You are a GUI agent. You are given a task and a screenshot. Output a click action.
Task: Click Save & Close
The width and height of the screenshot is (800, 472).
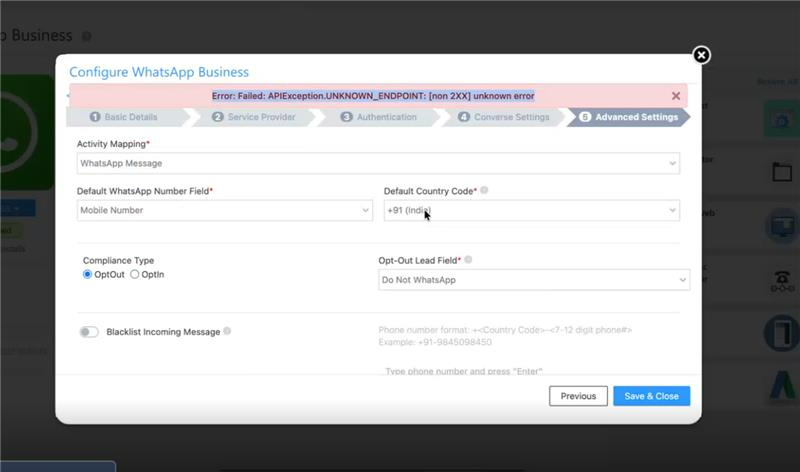pyautogui.click(x=652, y=396)
